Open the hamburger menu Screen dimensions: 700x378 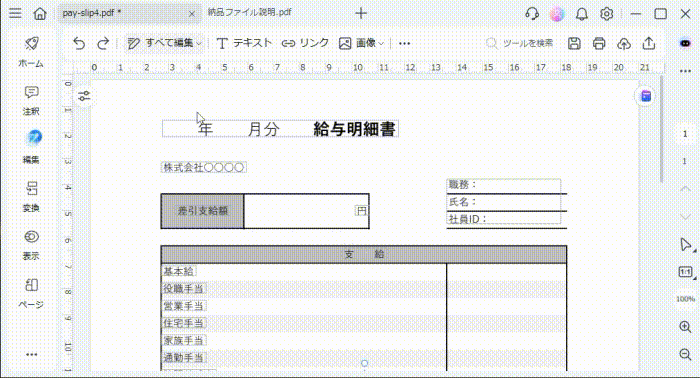(x=15, y=13)
